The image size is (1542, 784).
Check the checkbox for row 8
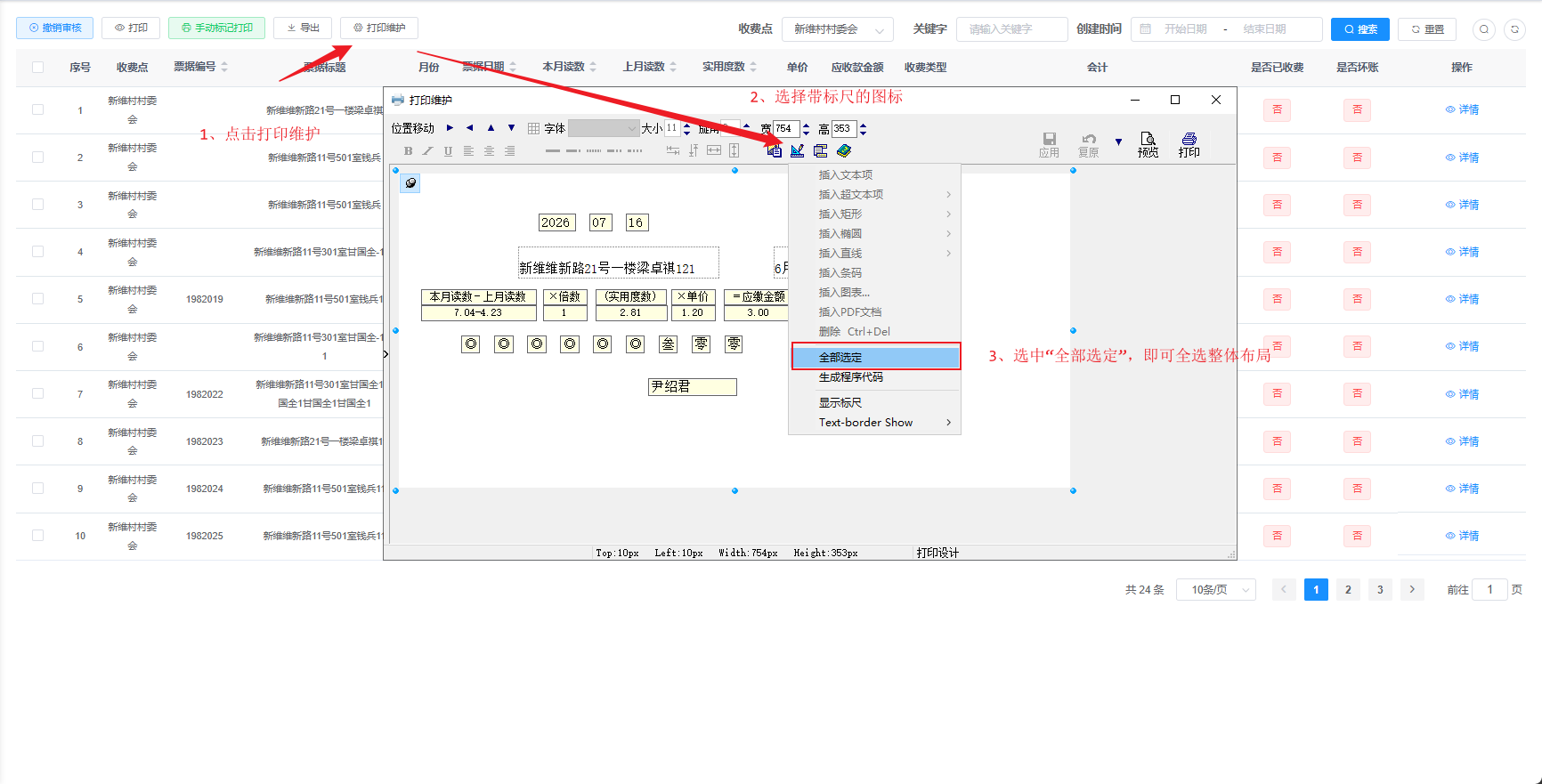(37, 440)
